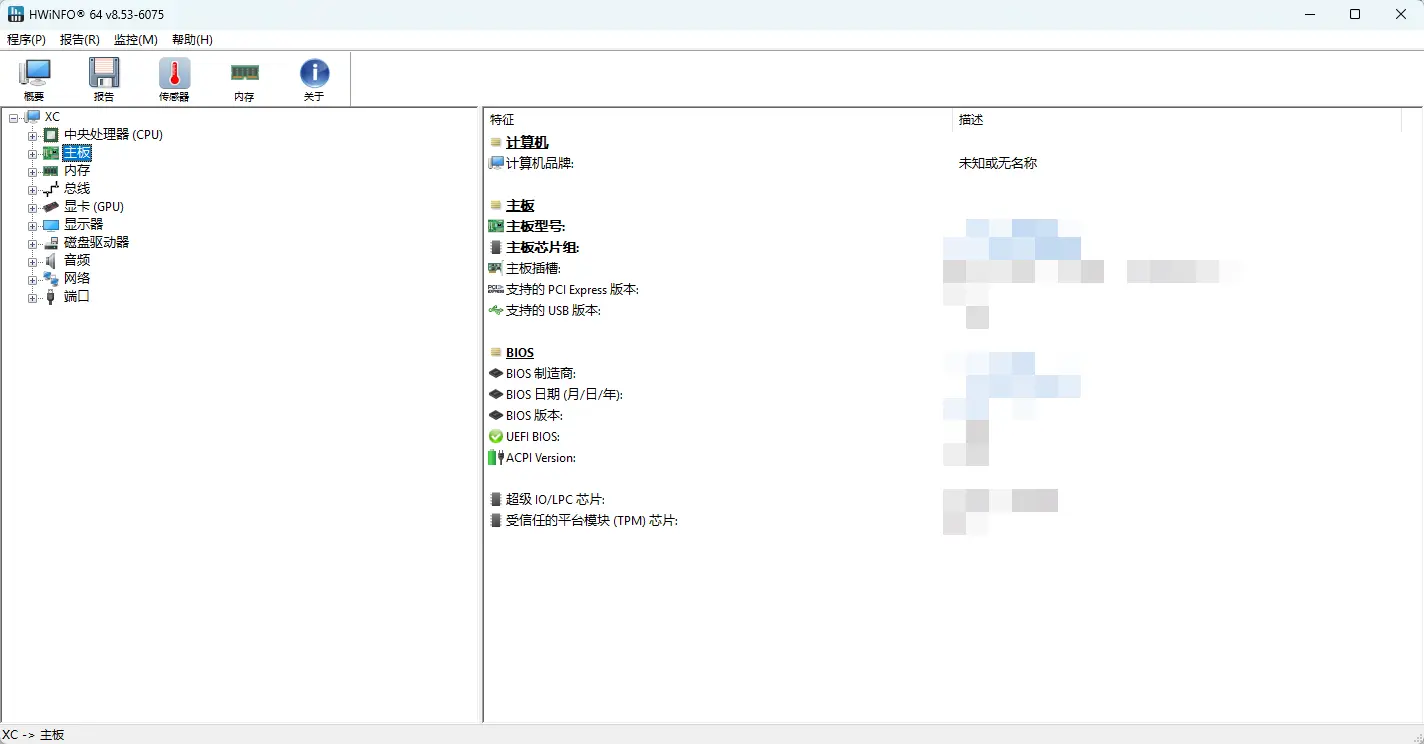The image size is (1424, 744).
Task: Expand the 显示器 tree node
Action: 33,226
